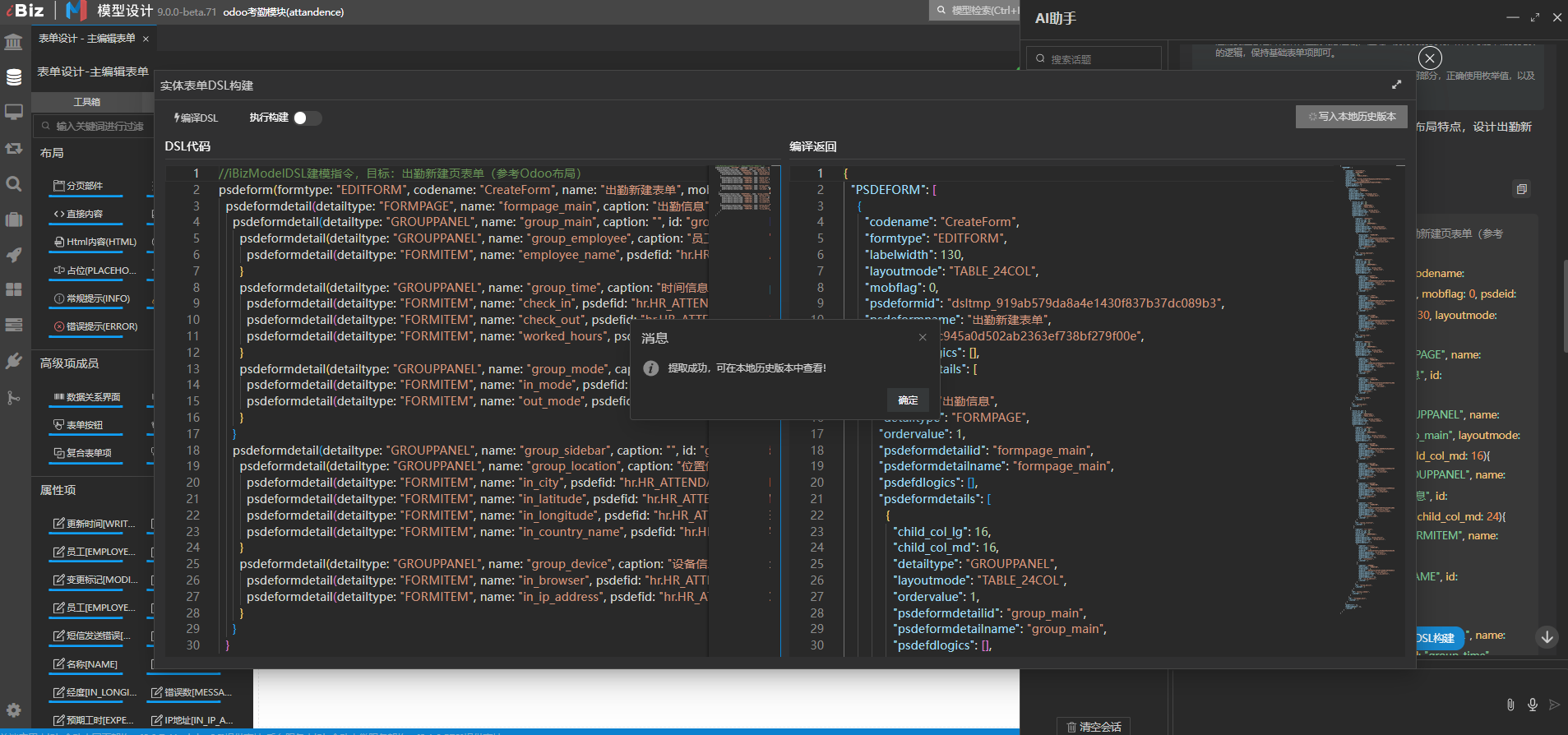Click the copy icon in AI assistant chat
The width and height of the screenshot is (1568, 735).
click(x=1521, y=189)
